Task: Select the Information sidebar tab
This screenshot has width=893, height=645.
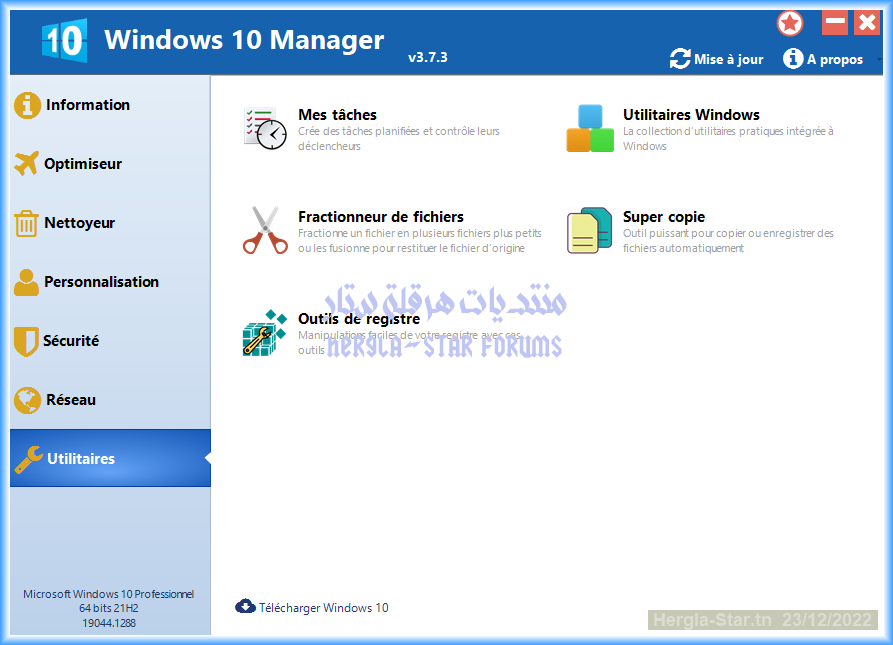Action: pos(110,105)
